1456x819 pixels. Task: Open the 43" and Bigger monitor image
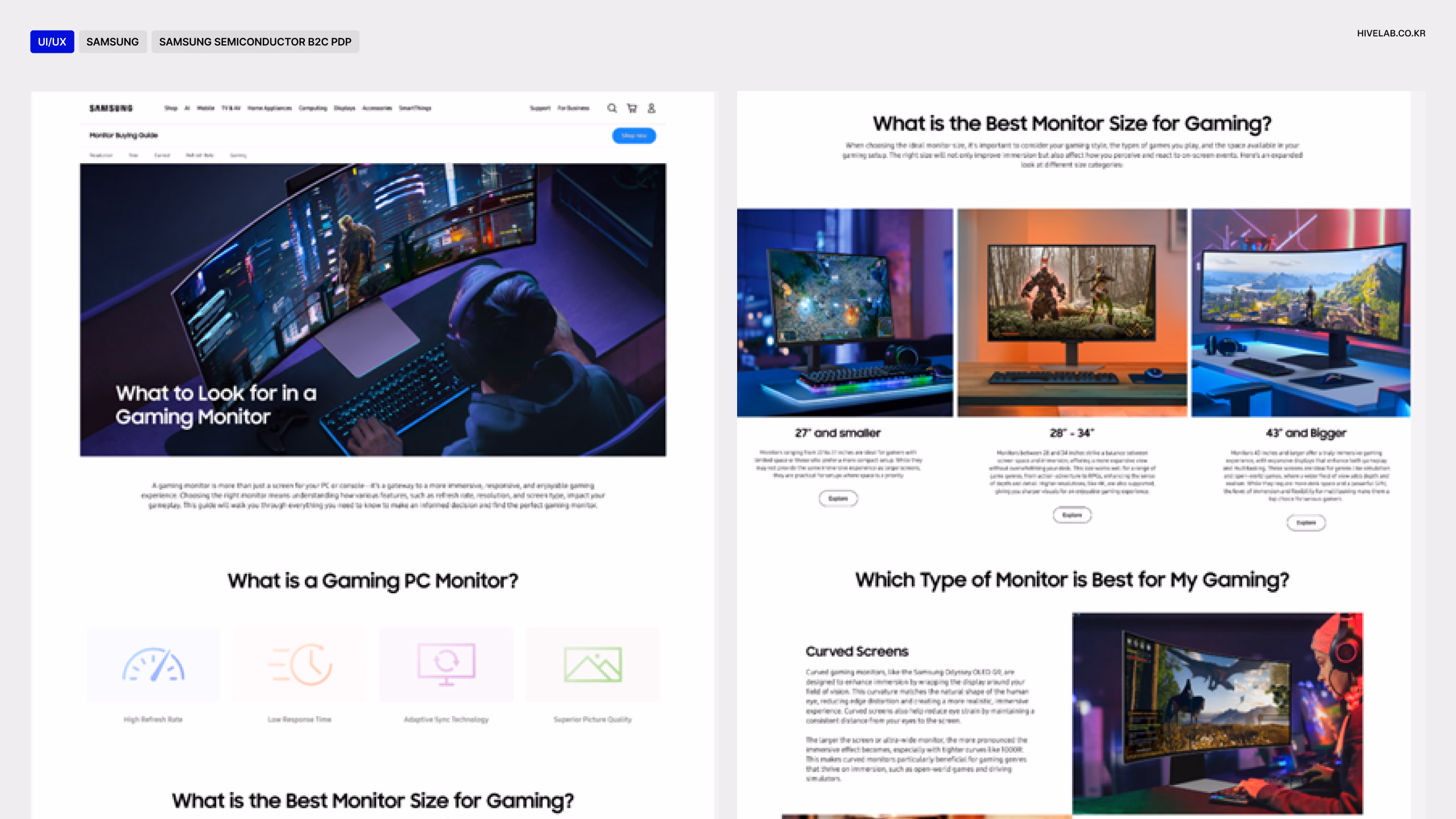point(1301,313)
